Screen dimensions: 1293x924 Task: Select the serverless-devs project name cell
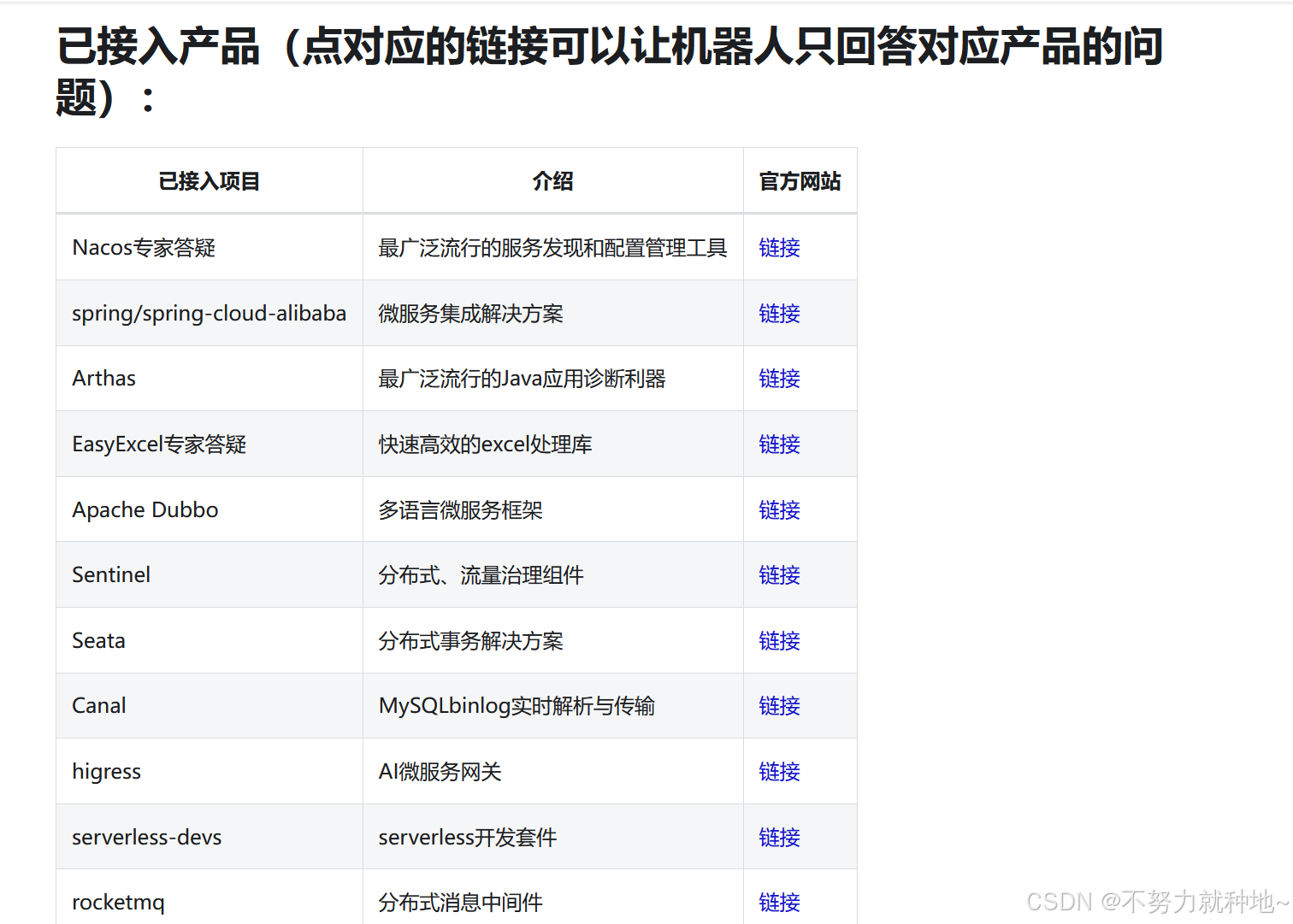click(210, 838)
